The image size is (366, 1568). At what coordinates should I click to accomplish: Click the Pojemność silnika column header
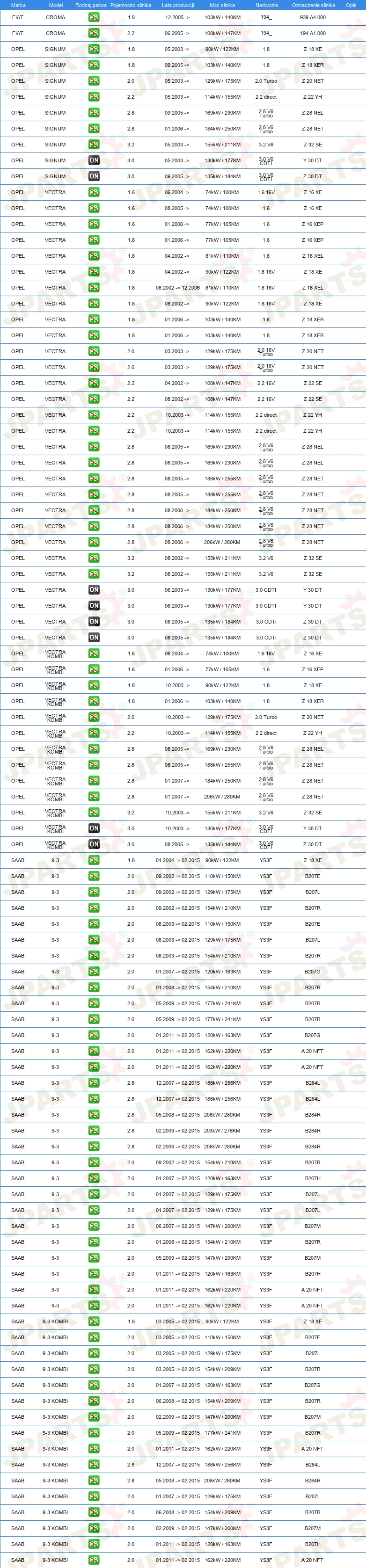130,5
